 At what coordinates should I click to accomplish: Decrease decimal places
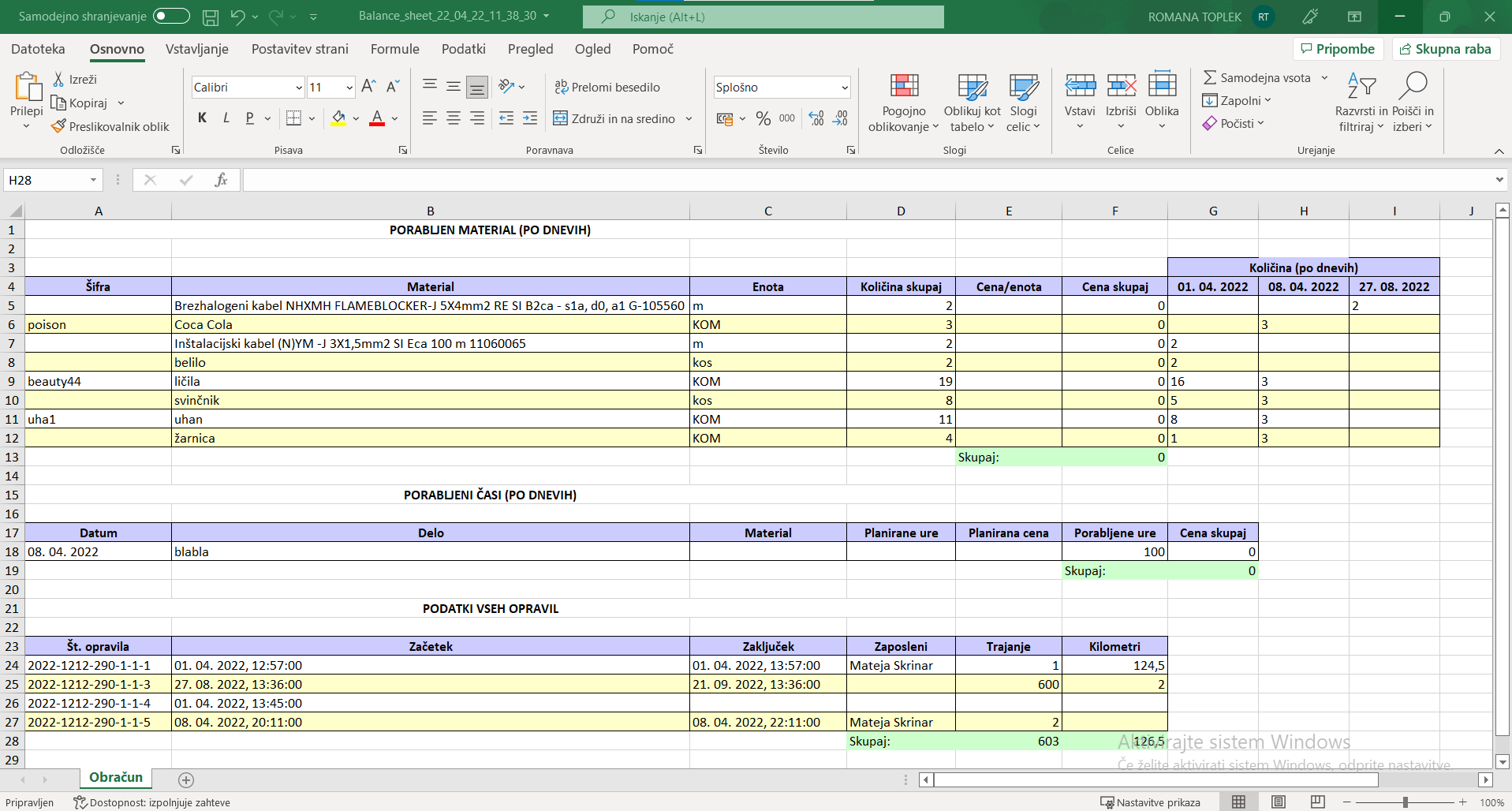[x=841, y=118]
